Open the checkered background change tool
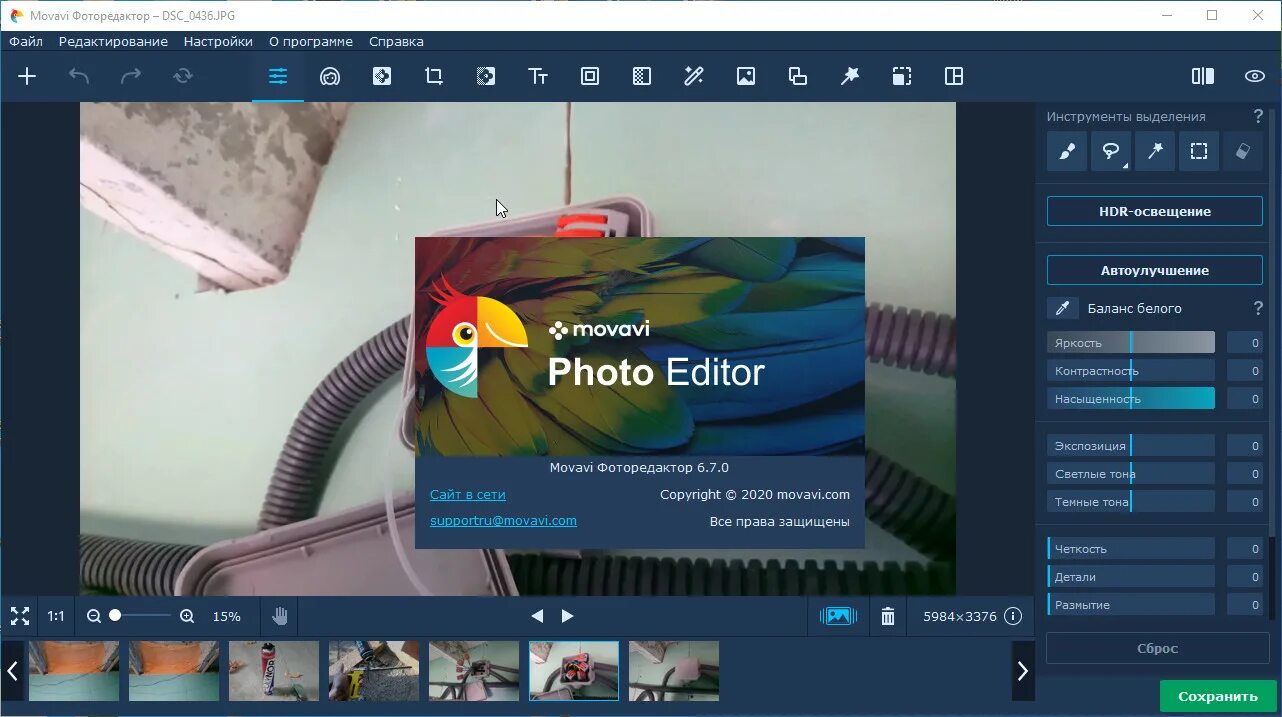Viewport: 1282px width, 717px height. coord(642,76)
